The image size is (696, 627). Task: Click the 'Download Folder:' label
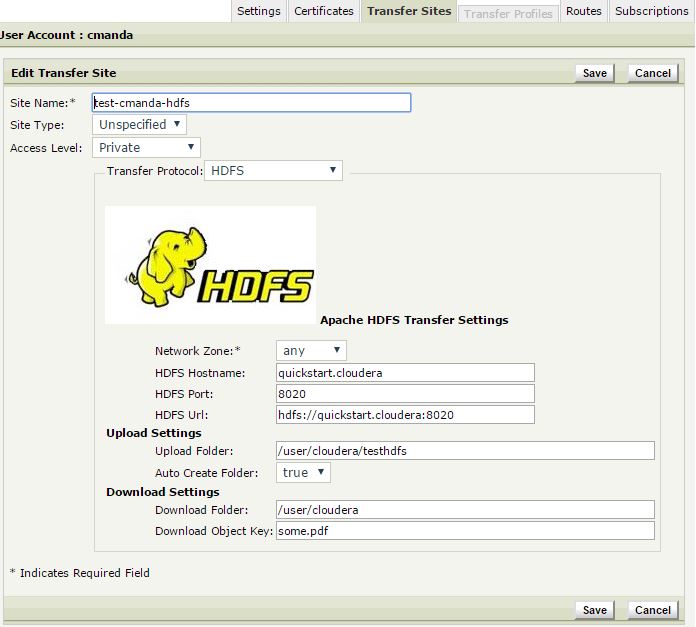pyautogui.click(x=202, y=510)
